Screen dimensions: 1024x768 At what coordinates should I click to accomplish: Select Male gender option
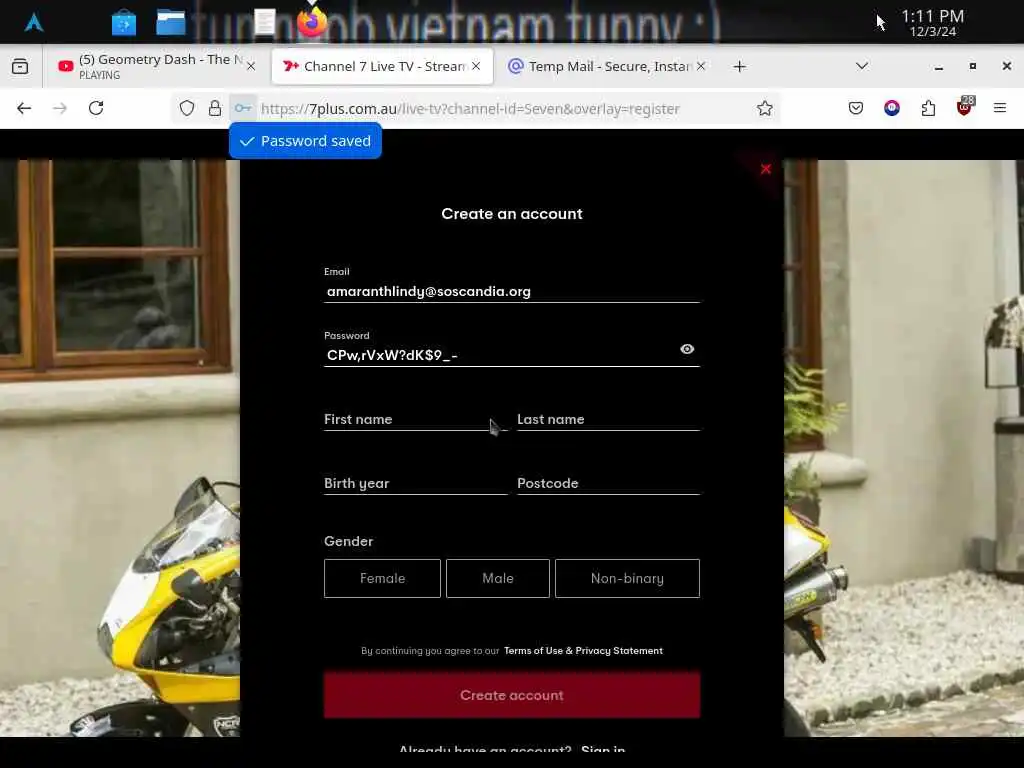(x=498, y=578)
